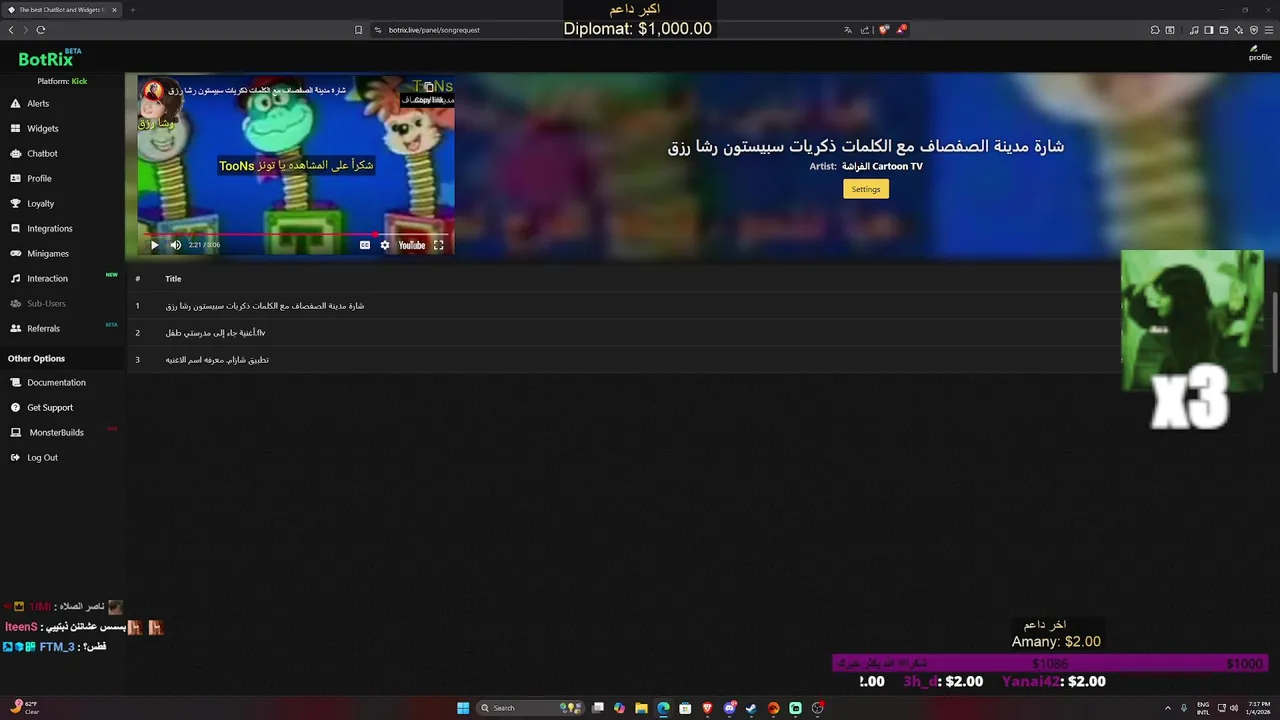
Task: Open YouTube player settings gear
Action: (x=385, y=245)
